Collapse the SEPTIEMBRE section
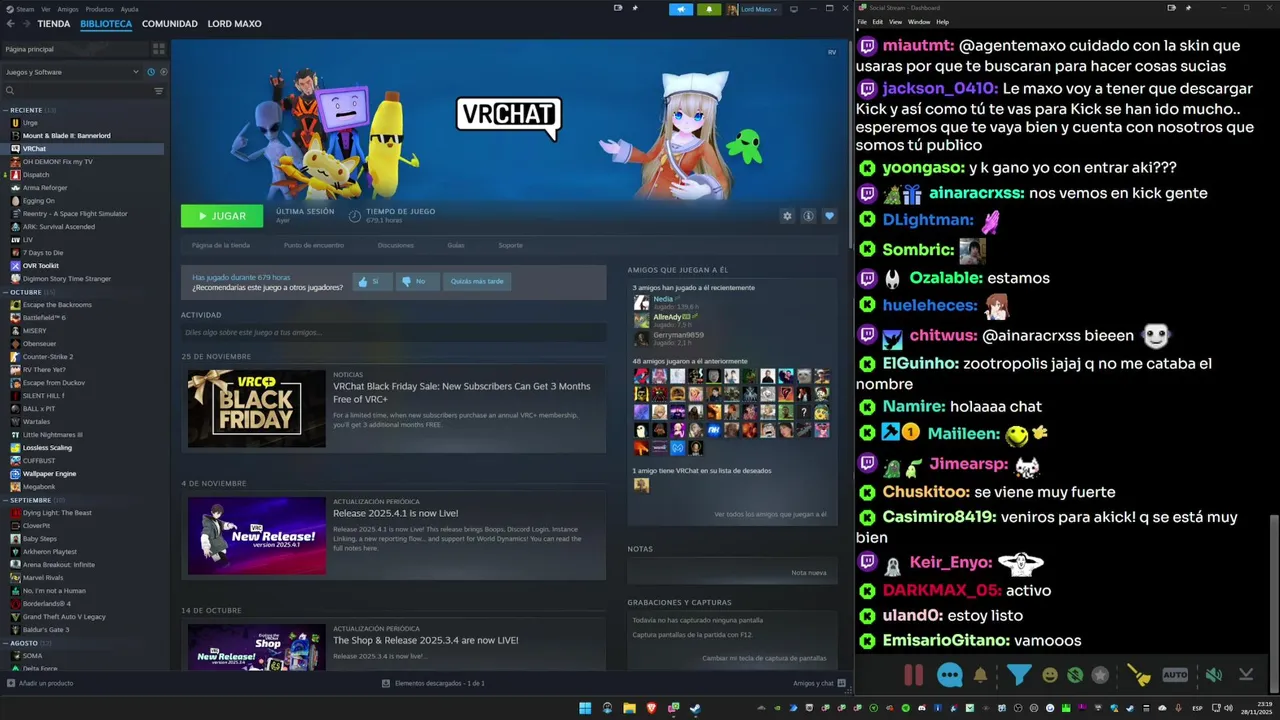1280x720 pixels. pos(35,500)
